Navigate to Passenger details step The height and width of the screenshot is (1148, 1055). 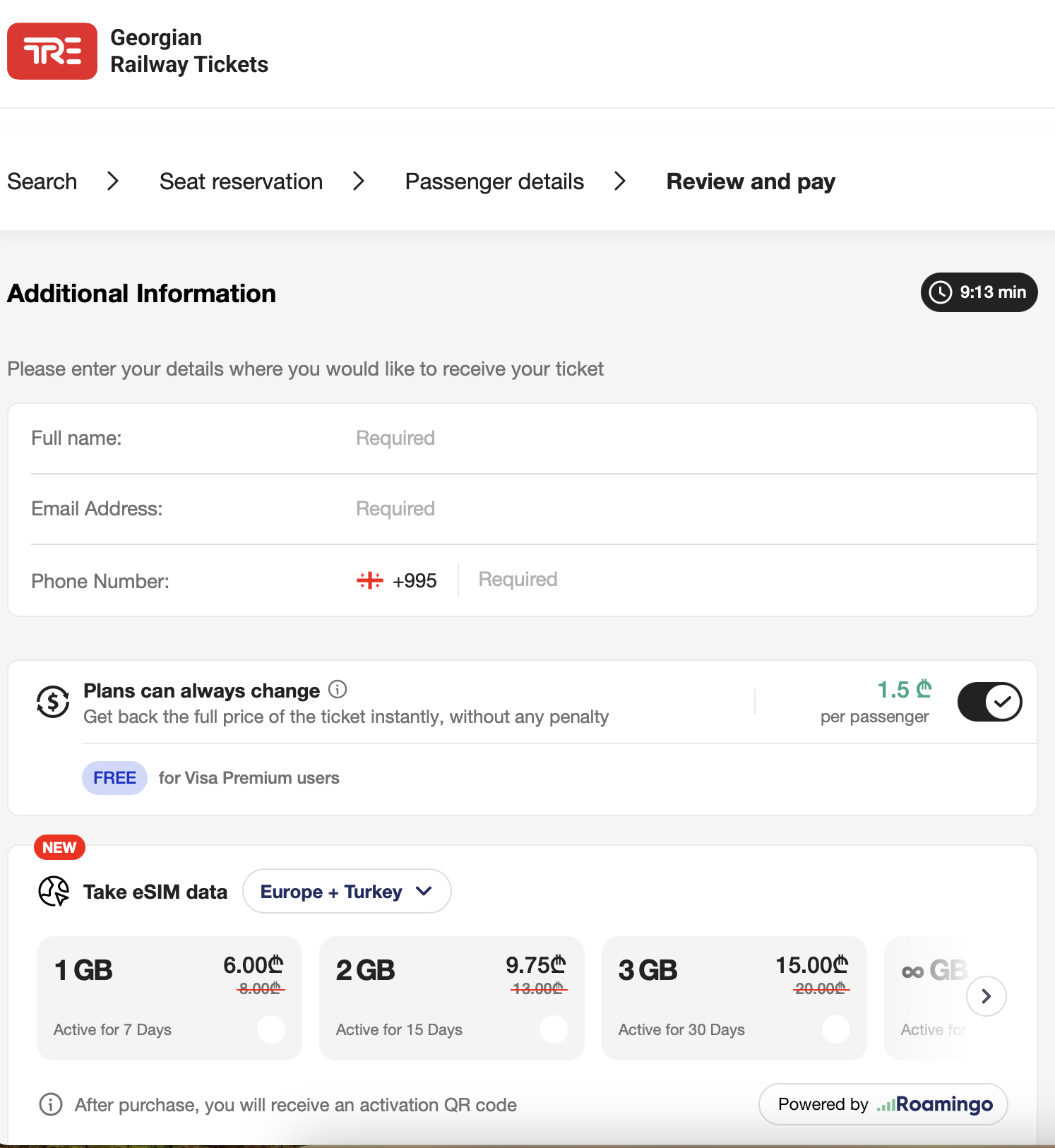(494, 181)
